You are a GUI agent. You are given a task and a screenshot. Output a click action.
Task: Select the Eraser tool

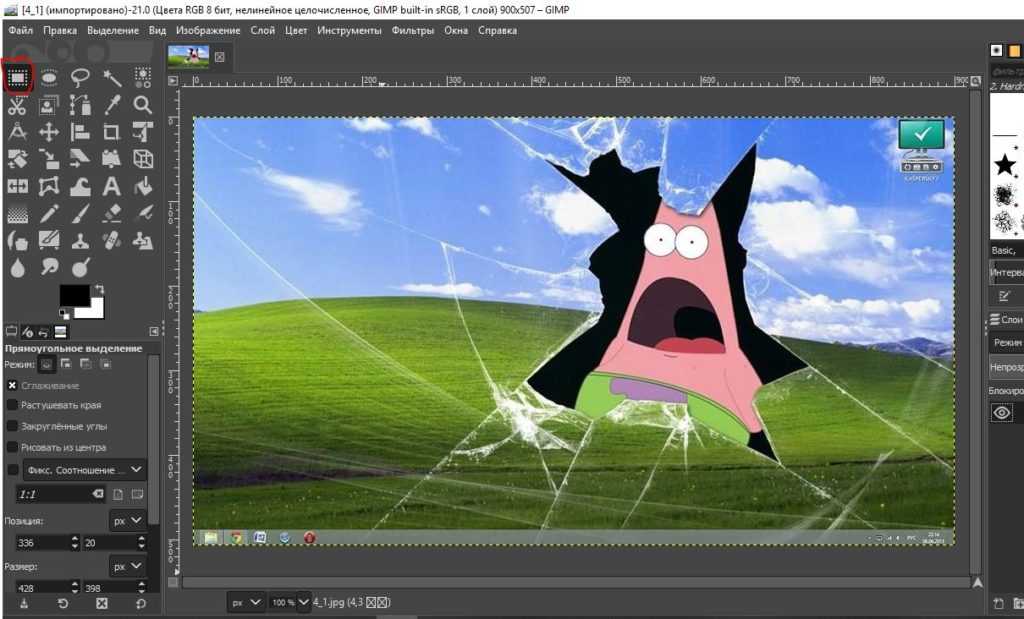(x=112, y=214)
